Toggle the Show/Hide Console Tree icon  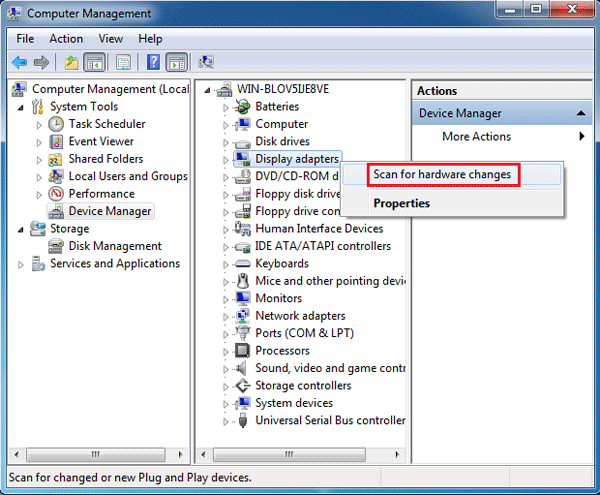[95, 62]
